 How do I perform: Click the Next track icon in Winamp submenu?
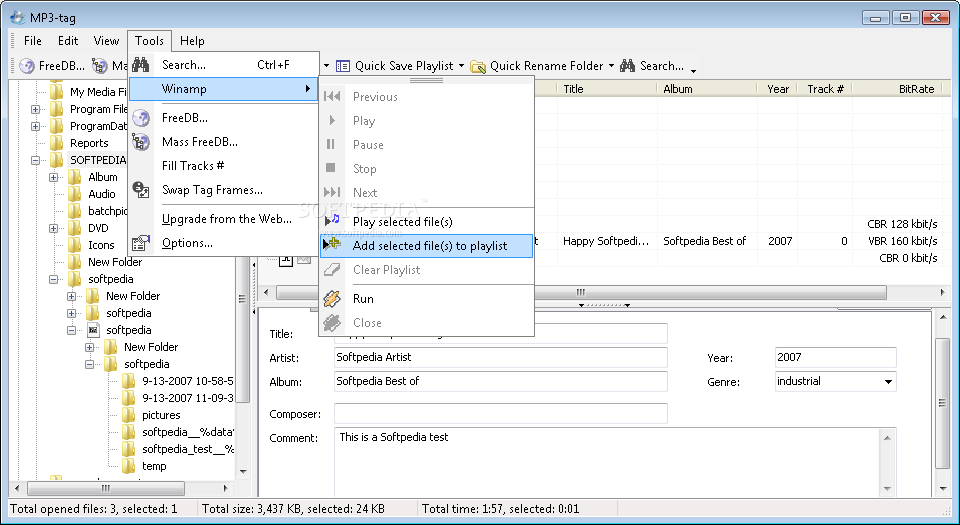(332, 192)
